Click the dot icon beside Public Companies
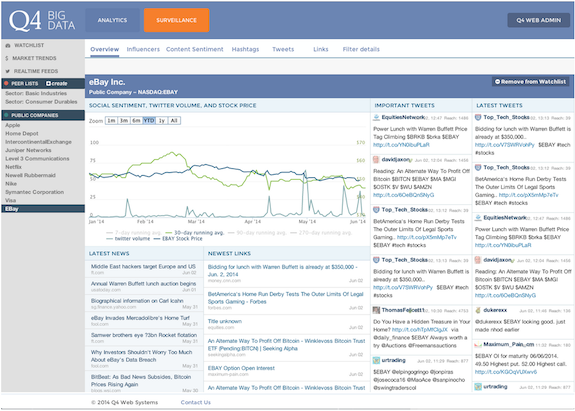The width and height of the screenshot is (575, 411). tap(6, 115)
